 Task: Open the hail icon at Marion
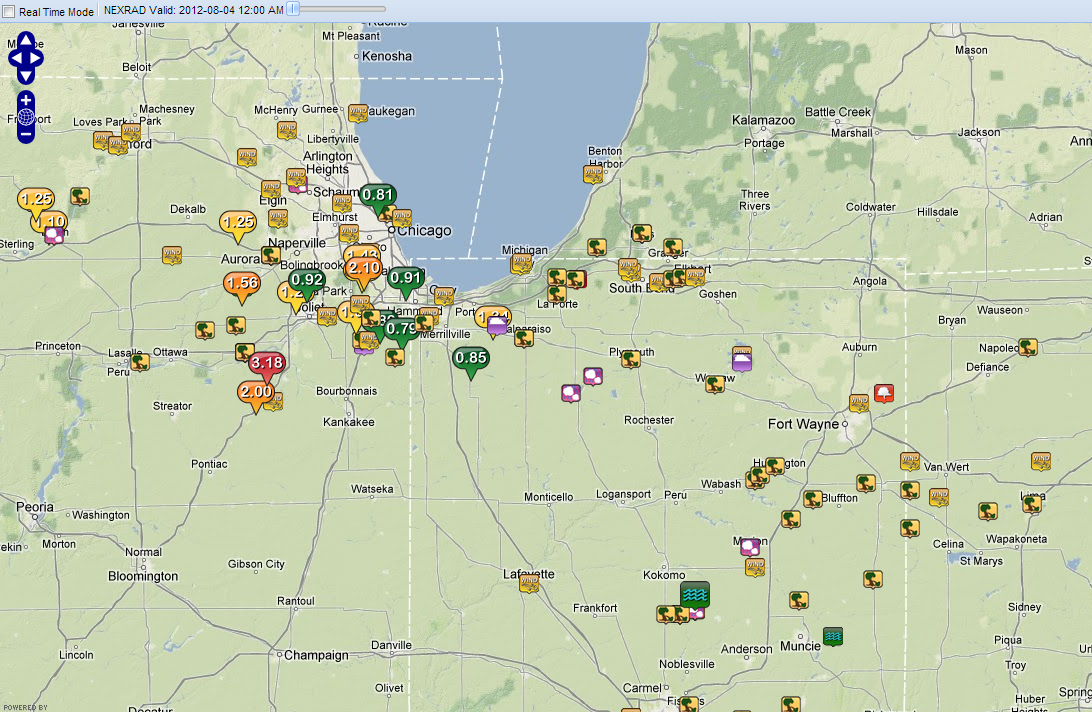click(x=750, y=547)
